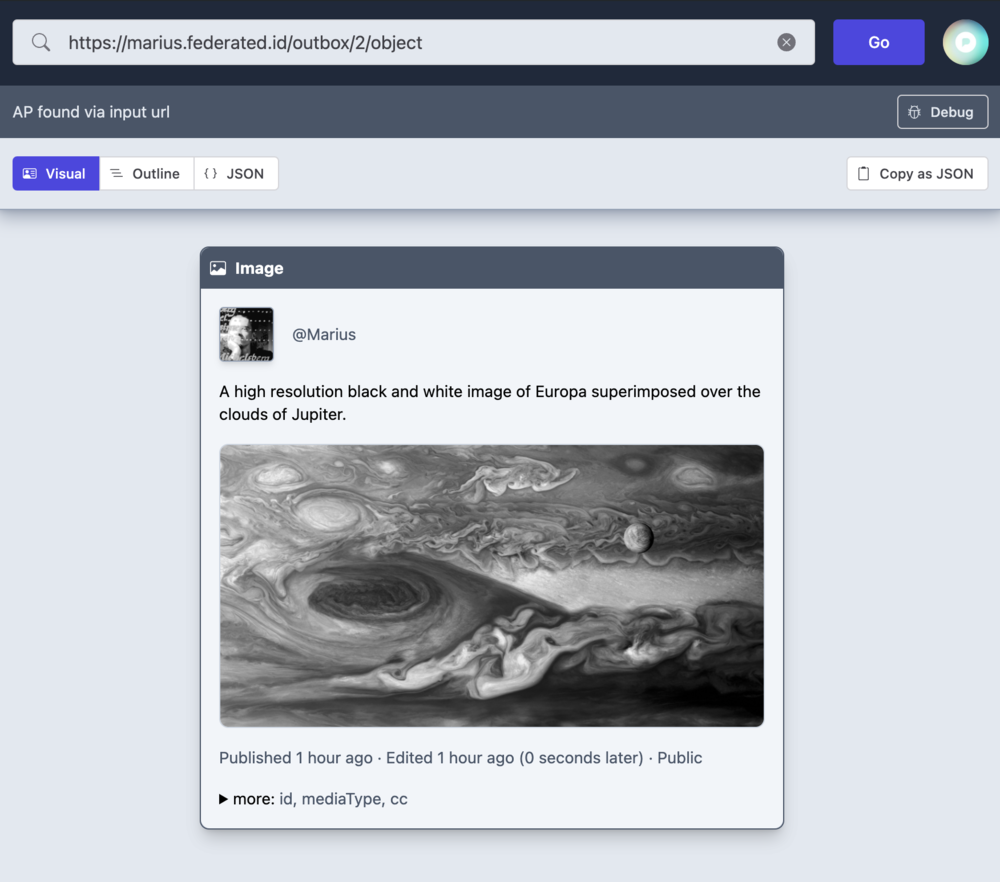This screenshot has width=1000, height=882.
Task: Open the Jupiter and Europa image
Action: pyautogui.click(x=491, y=585)
